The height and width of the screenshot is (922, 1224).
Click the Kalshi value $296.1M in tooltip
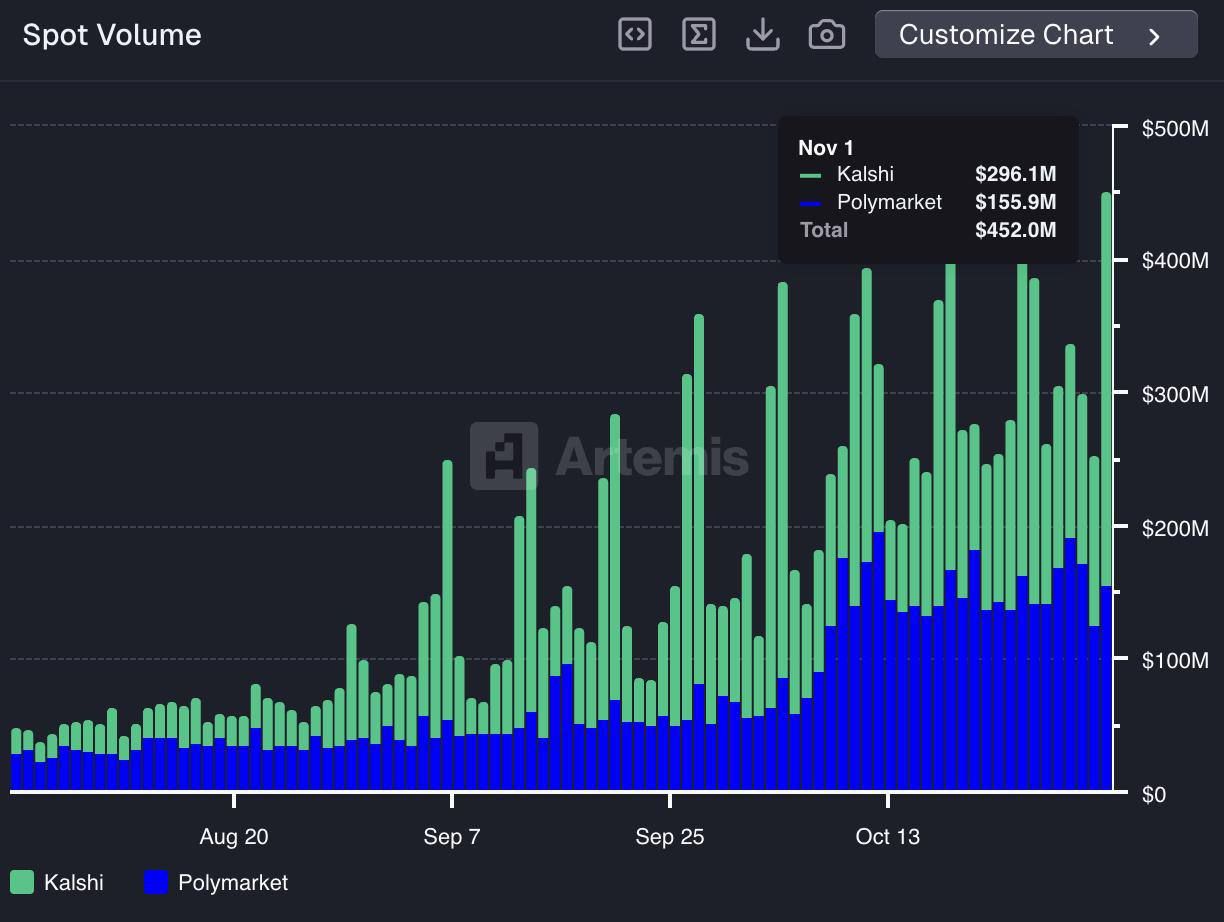(1015, 174)
